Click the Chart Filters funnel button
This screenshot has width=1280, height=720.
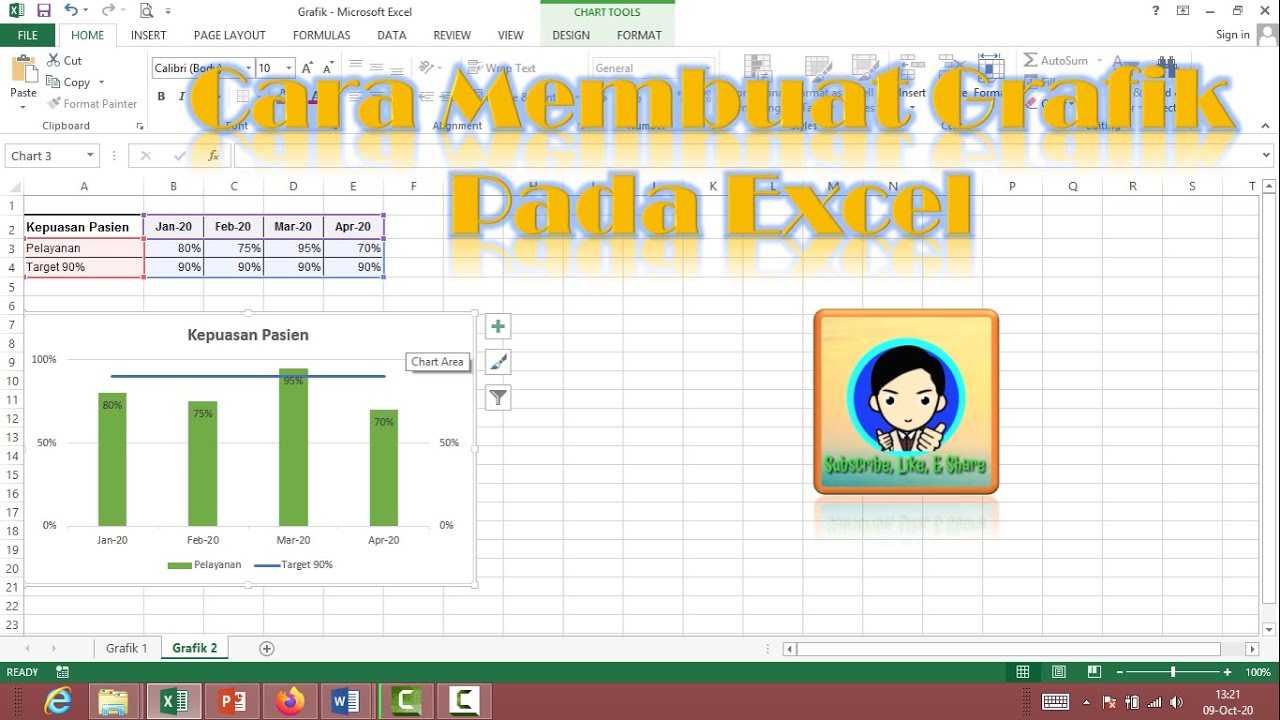click(498, 398)
